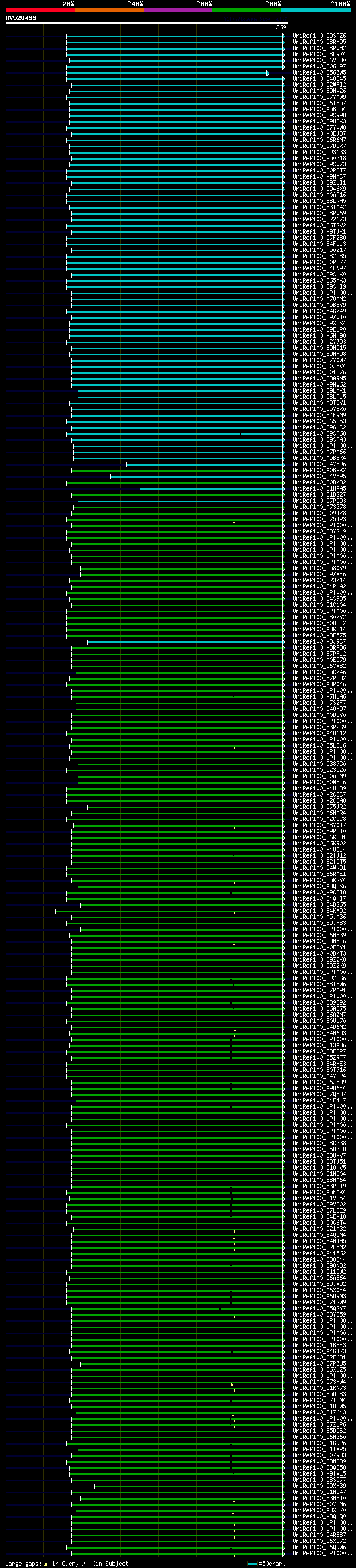Select the label UniRef100_Q23K14

click(319, 580)
